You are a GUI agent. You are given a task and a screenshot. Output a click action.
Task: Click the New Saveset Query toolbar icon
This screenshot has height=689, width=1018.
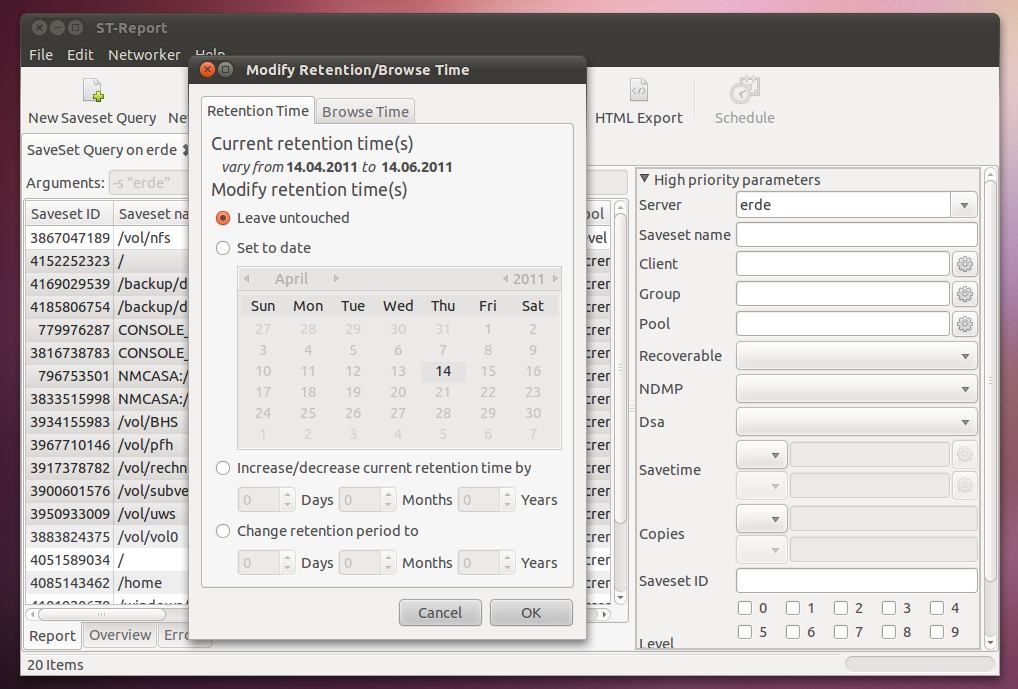[93, 90]
